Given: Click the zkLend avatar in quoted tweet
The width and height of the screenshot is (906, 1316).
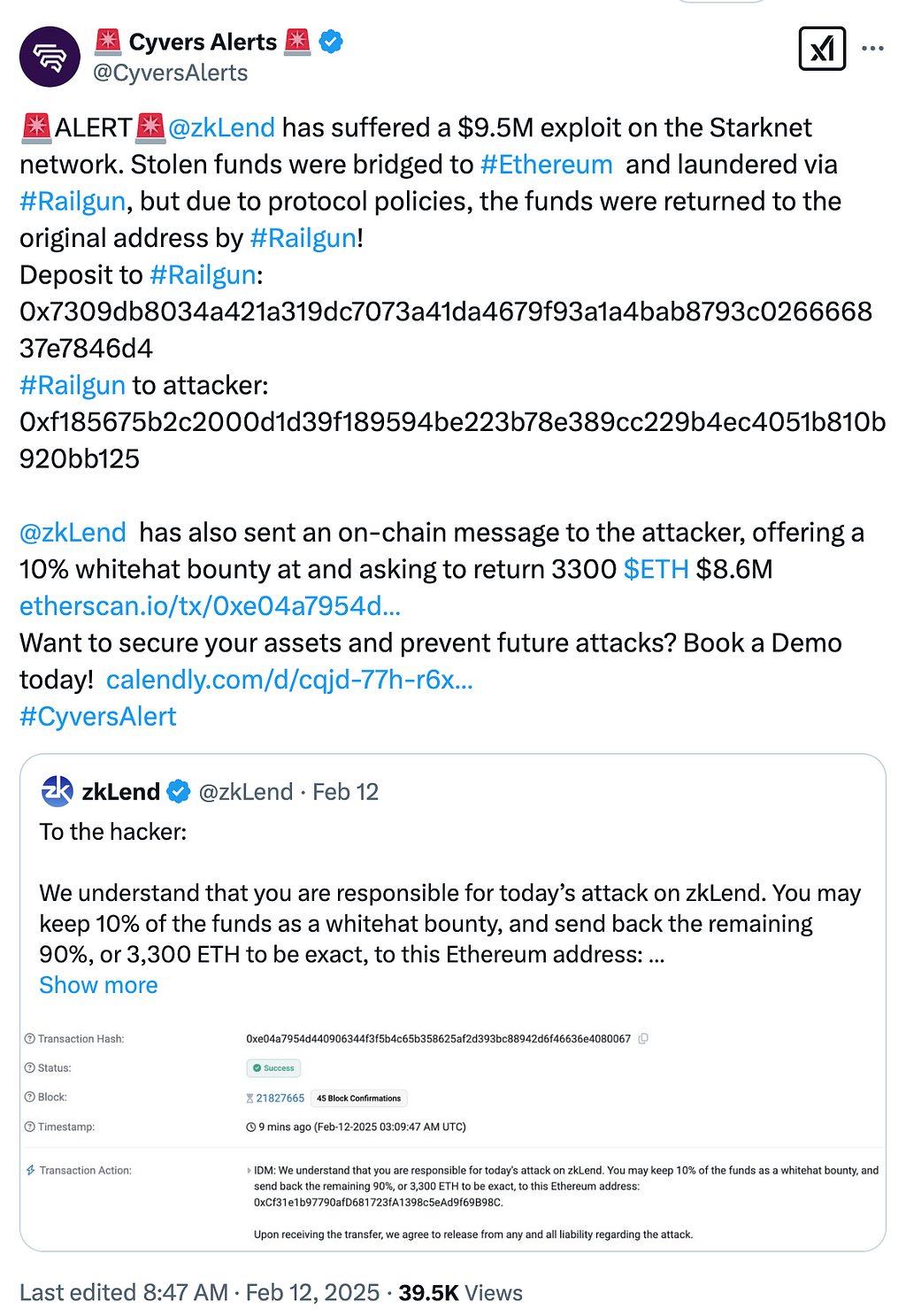Looking at the screenshot, I should pos(58,791).
